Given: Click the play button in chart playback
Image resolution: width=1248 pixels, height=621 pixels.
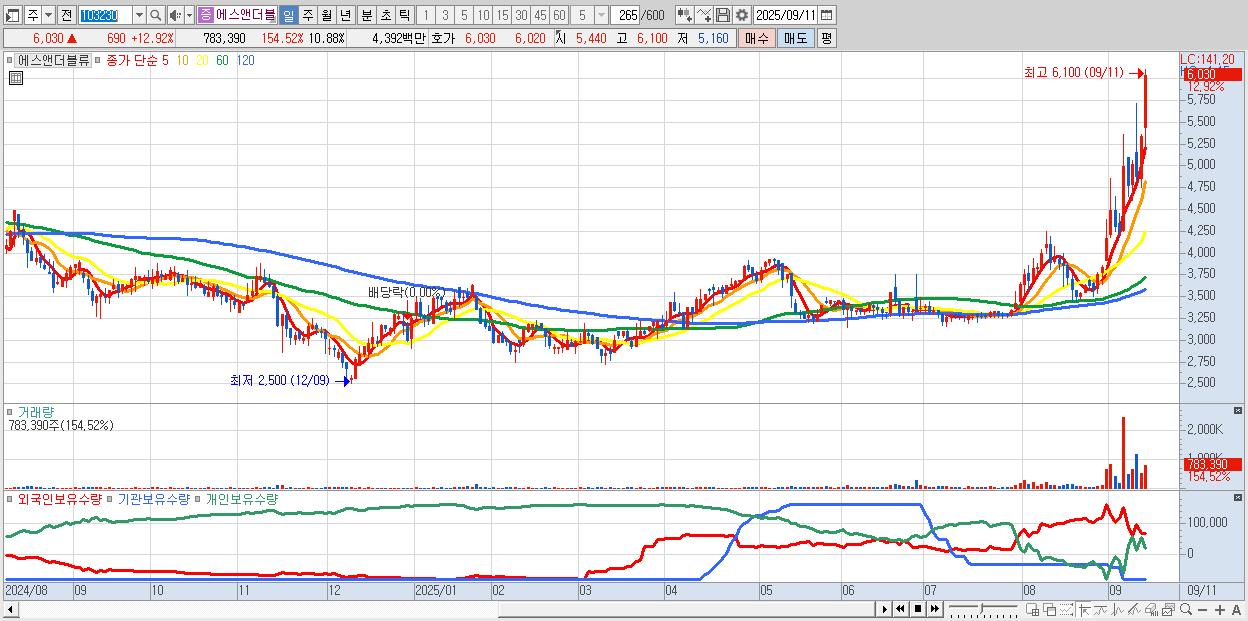Looking at the screenshot, I should (x=885, y=609).
